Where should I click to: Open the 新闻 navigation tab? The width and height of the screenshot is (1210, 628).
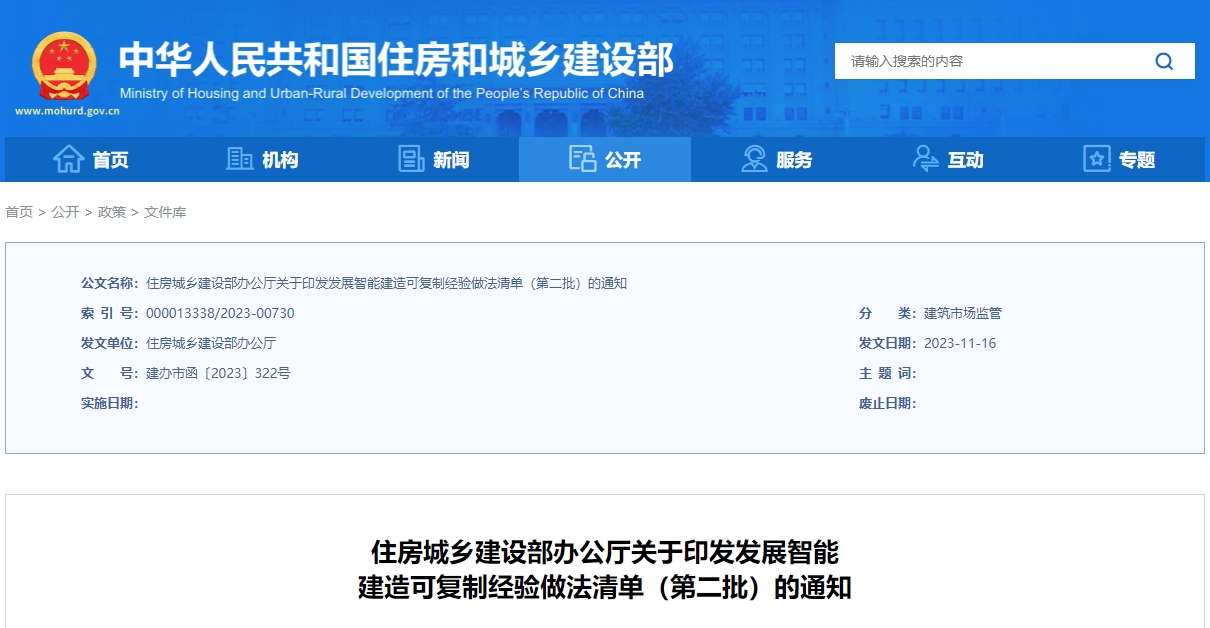[433, 160]
